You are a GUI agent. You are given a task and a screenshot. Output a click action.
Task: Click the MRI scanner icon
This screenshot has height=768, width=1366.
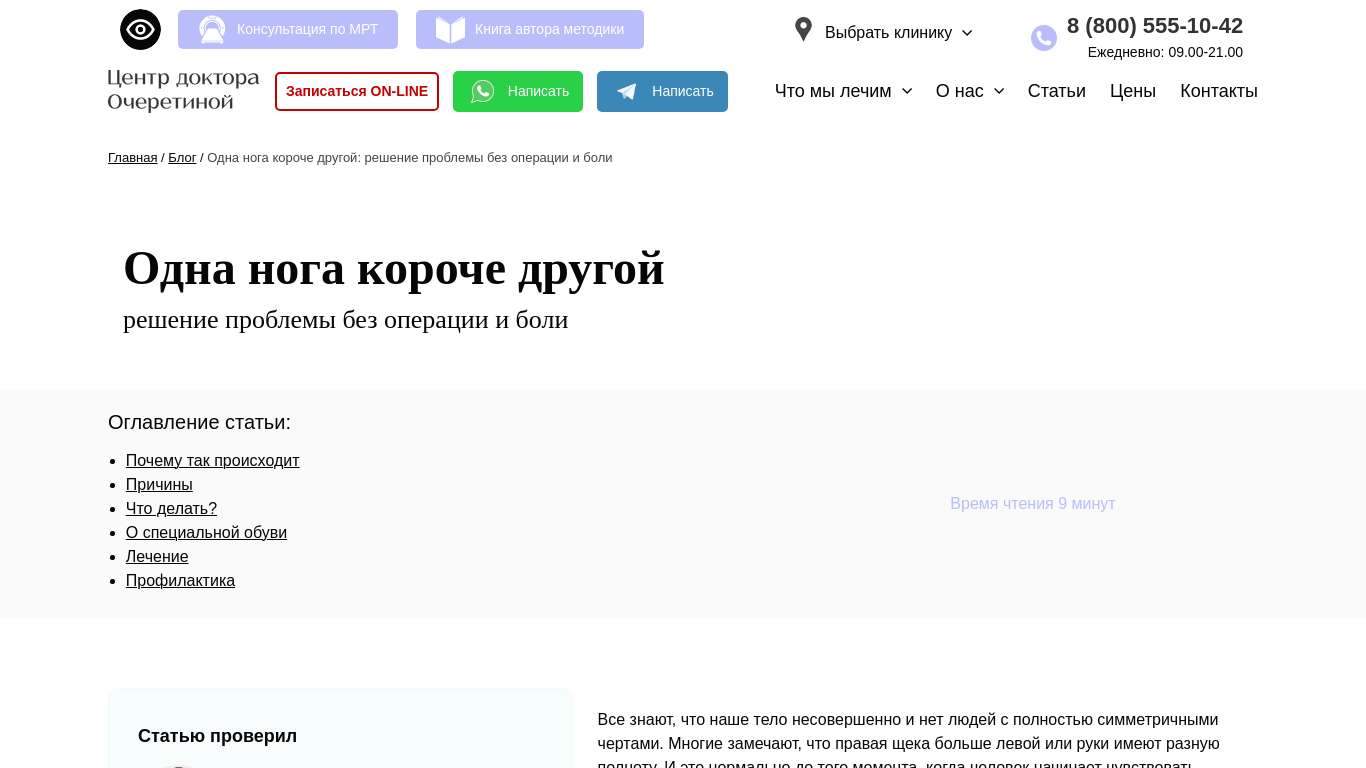212,30
